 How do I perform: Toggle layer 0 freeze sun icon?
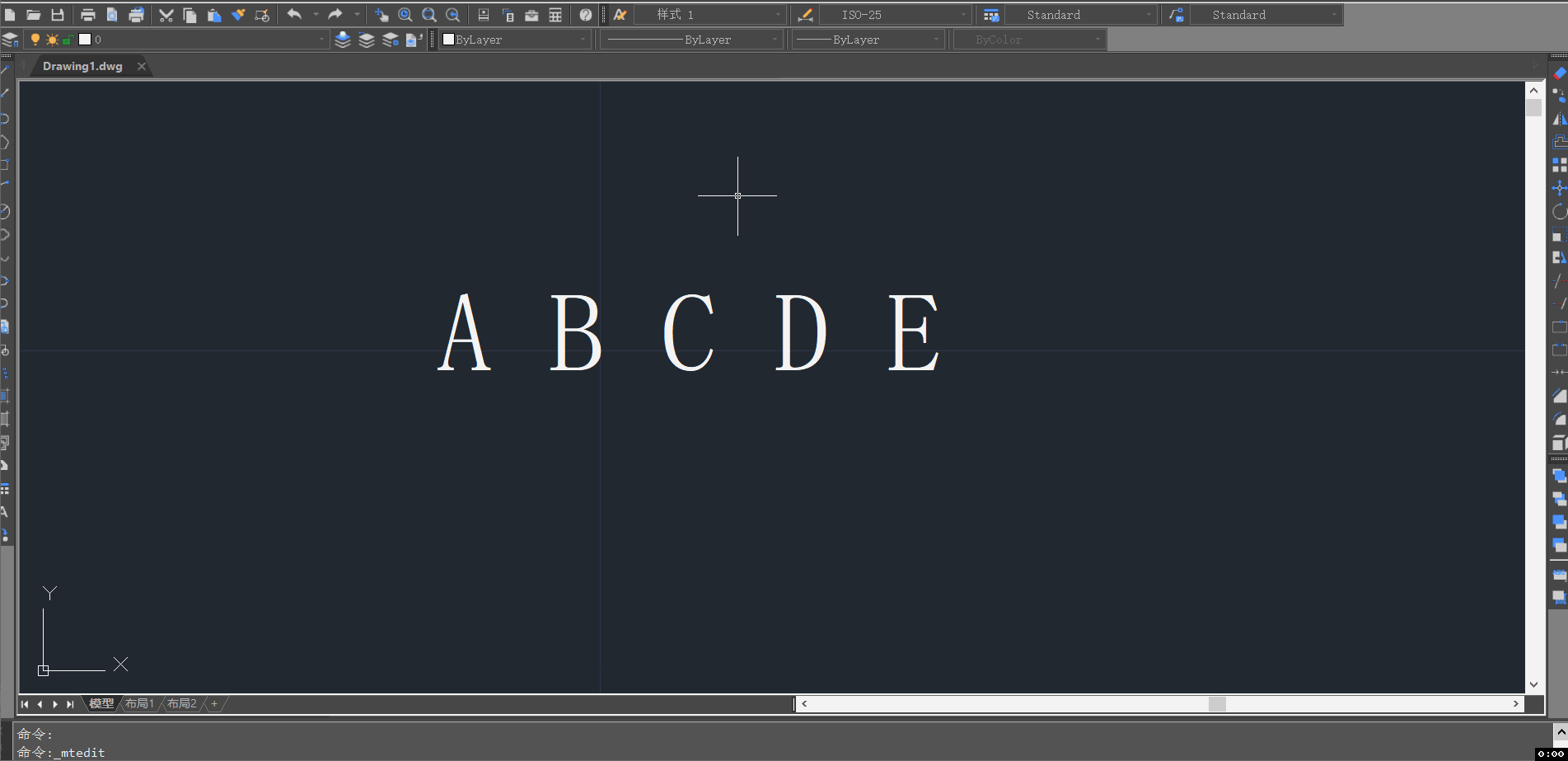click(52, 40)
